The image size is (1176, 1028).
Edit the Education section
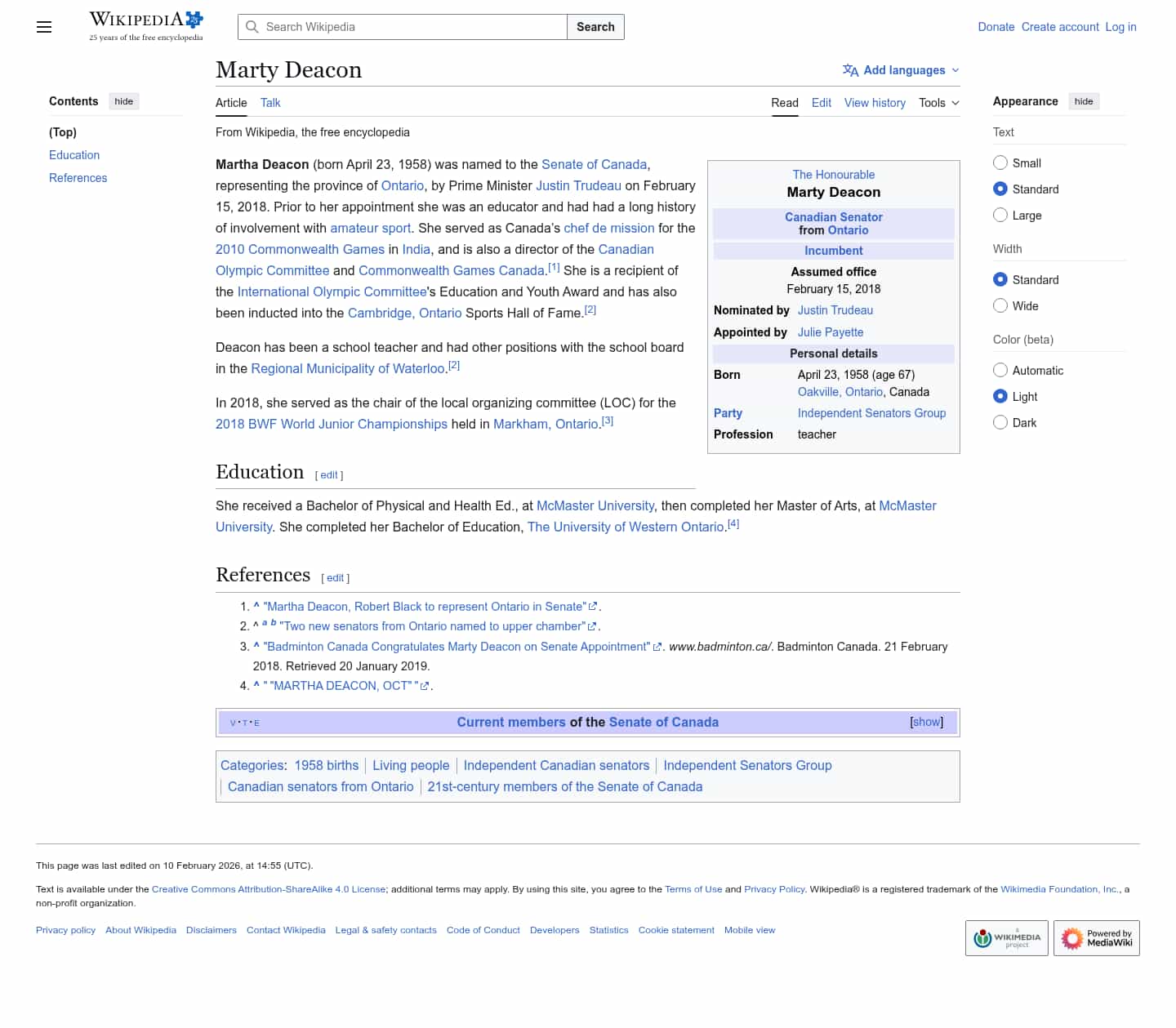click(x=329, y=475)
